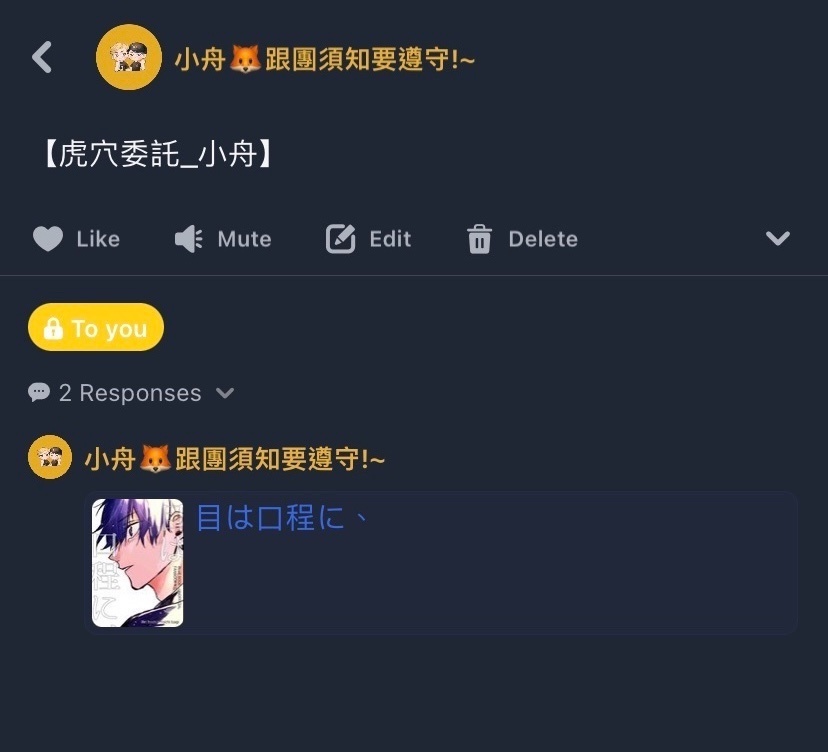The image size is (828, 752).
Task: Open the manga cover thumbnail
Action: [x=137, y=563]
